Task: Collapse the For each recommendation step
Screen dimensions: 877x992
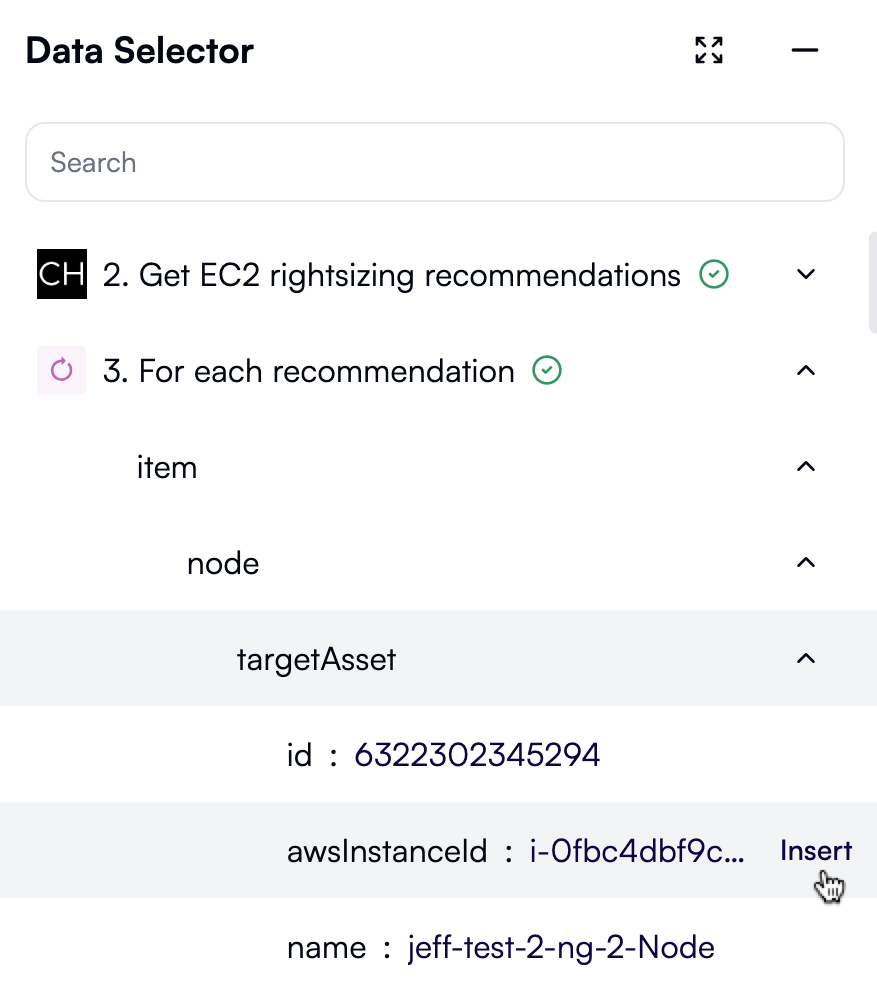Action: tap(806, 371)
